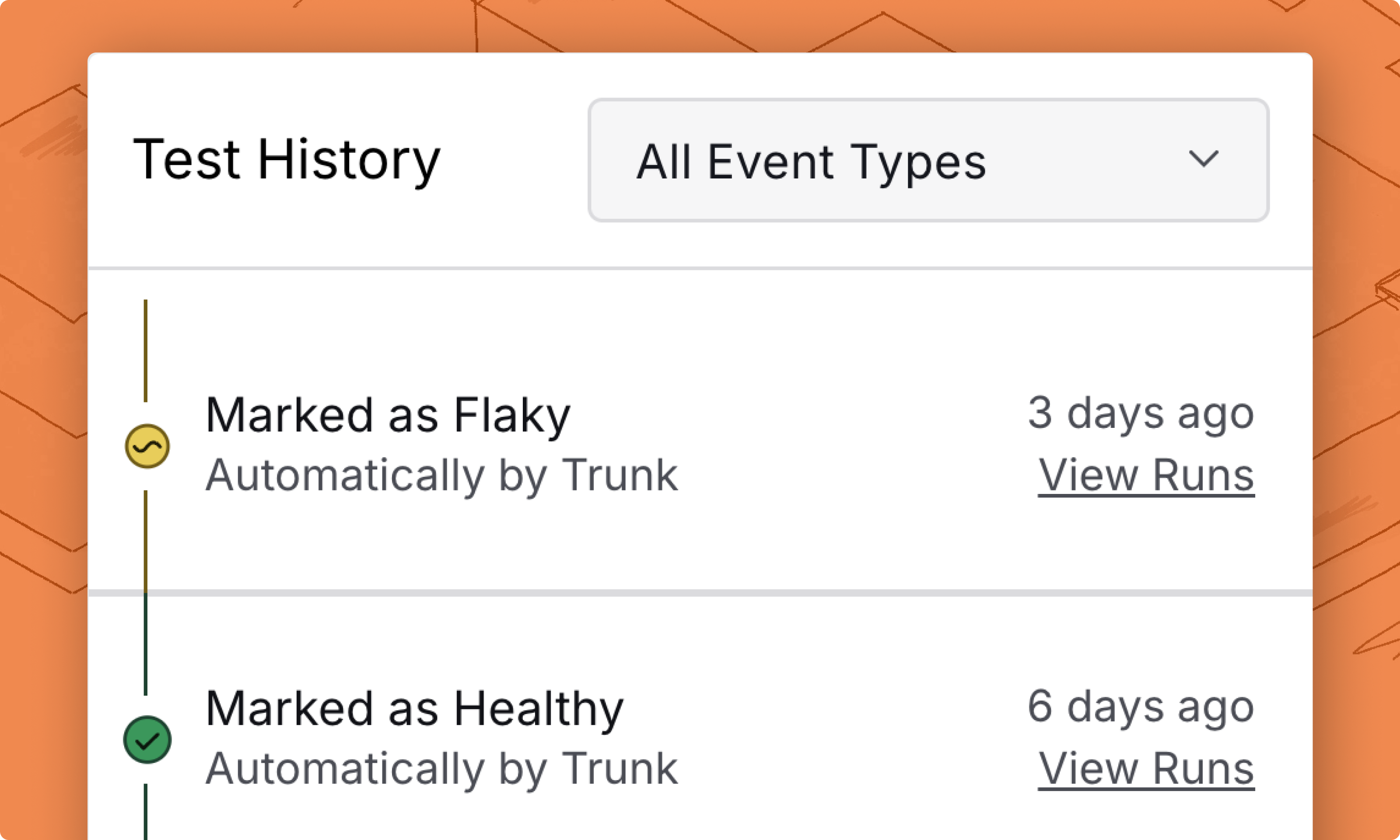Click the 3 days ago timestamp
Viewport: 1400px width, 840px height.
tap(1141, 413)
